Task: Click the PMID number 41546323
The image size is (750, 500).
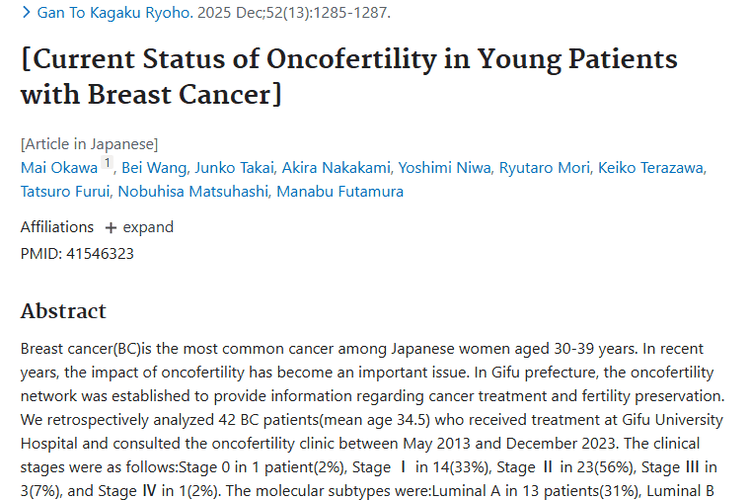Action: coord(100,254)
